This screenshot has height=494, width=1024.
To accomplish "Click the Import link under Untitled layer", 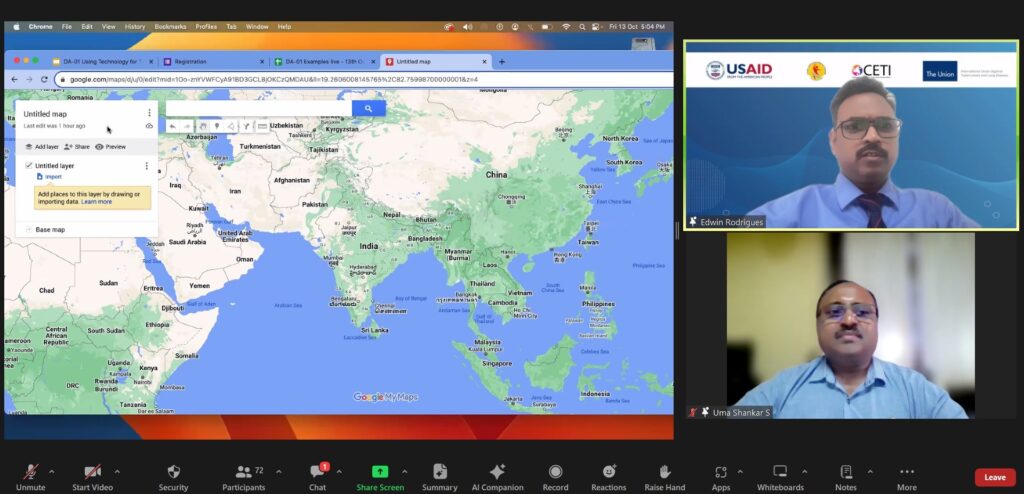I will point(53,176).
